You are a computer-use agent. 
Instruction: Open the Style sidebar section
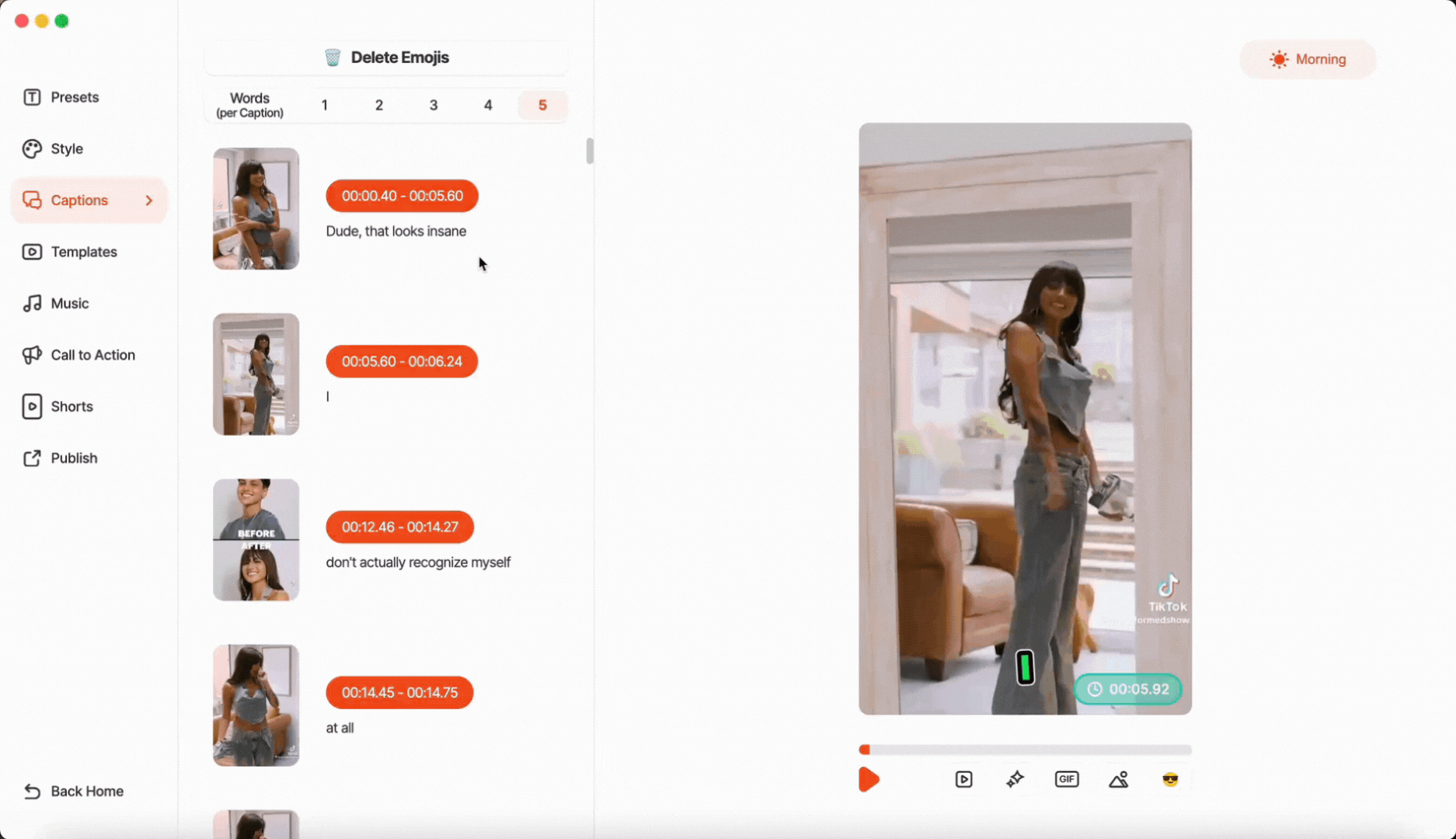[x=67, y=148]
